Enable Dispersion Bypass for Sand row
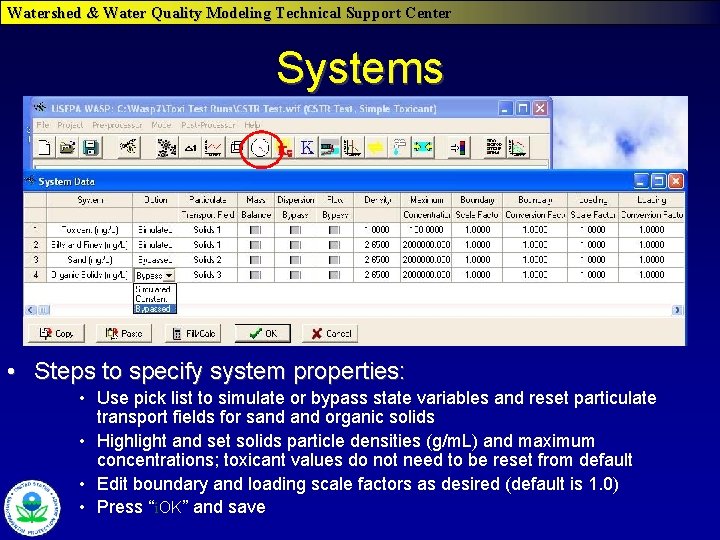Viewport: 720px width, 540px height. [295, 260]
